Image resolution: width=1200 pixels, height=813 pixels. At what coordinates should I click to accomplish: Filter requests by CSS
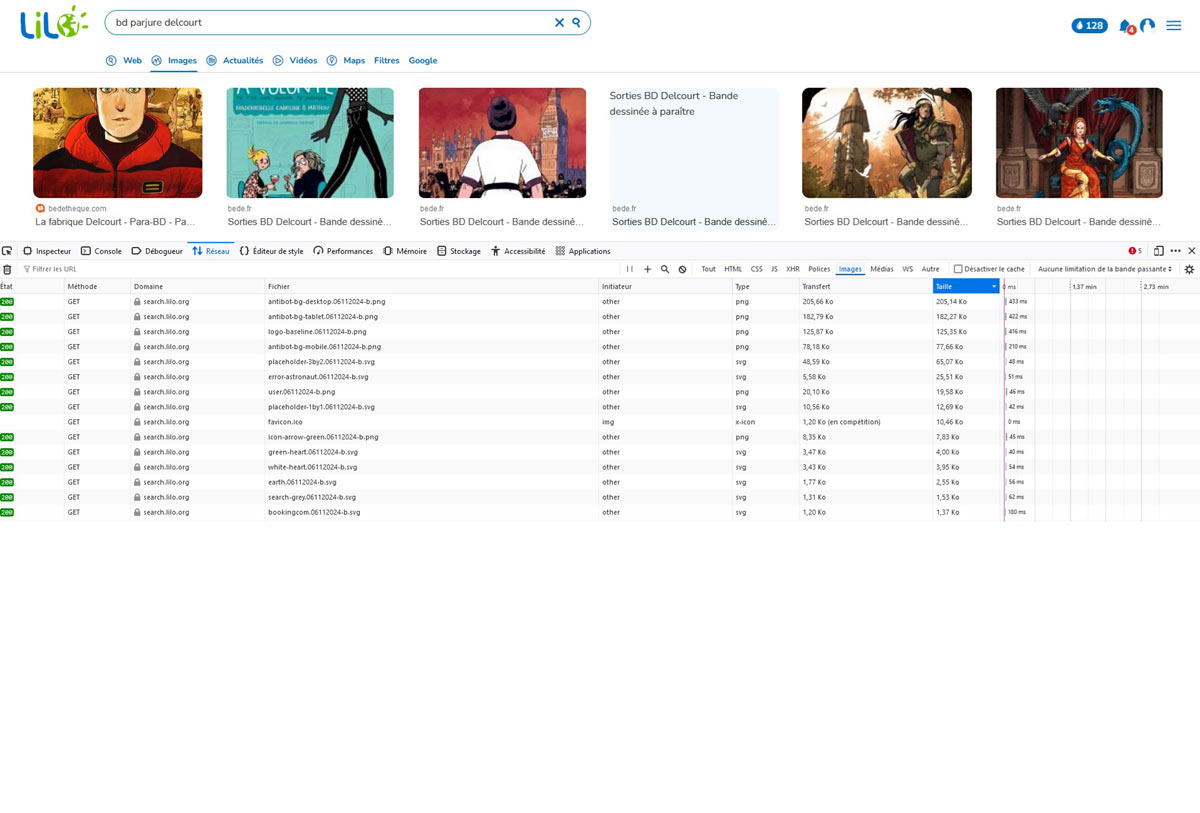tap(757, 269)
